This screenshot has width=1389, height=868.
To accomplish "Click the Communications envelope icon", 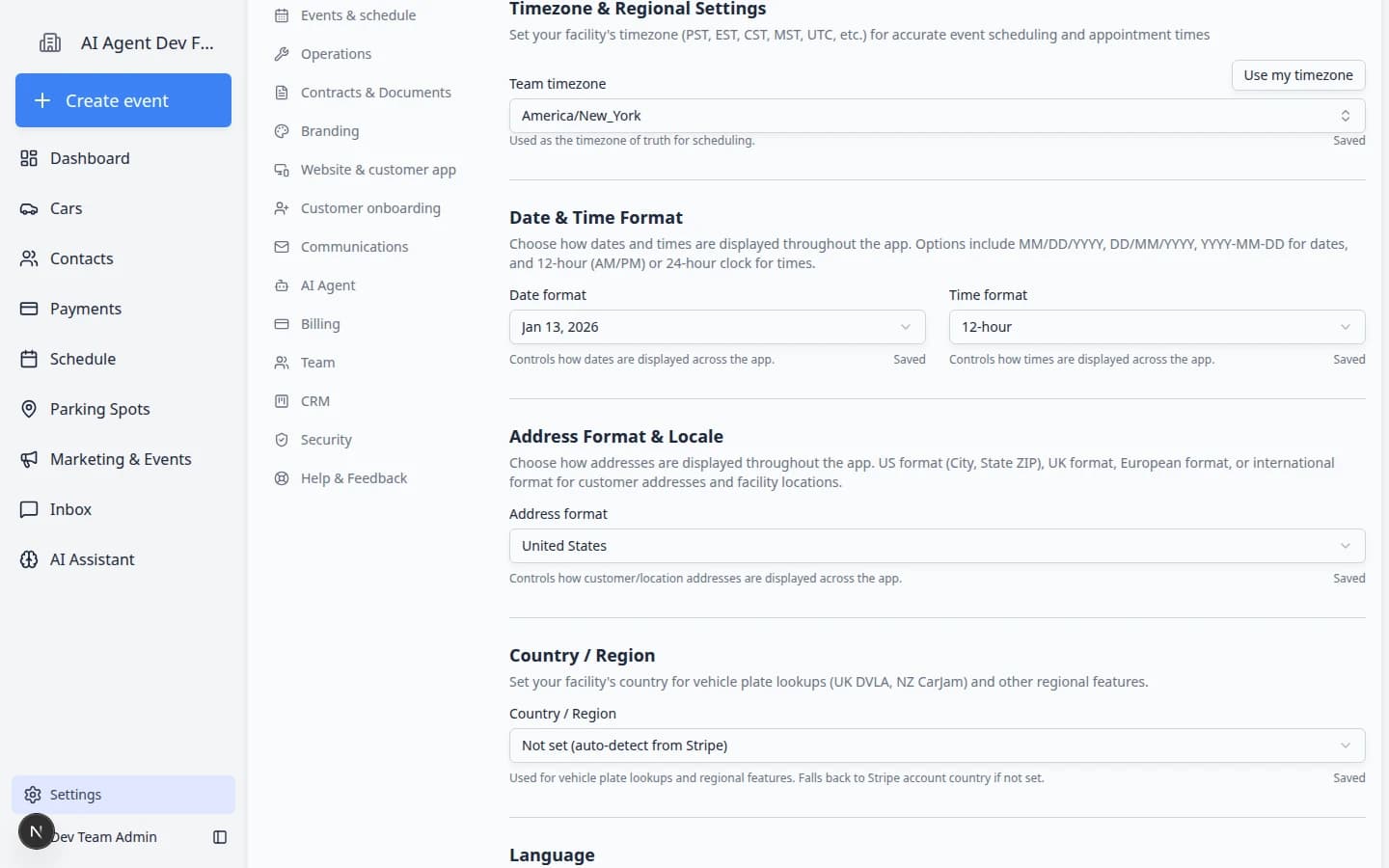I will tap(282, 247).
